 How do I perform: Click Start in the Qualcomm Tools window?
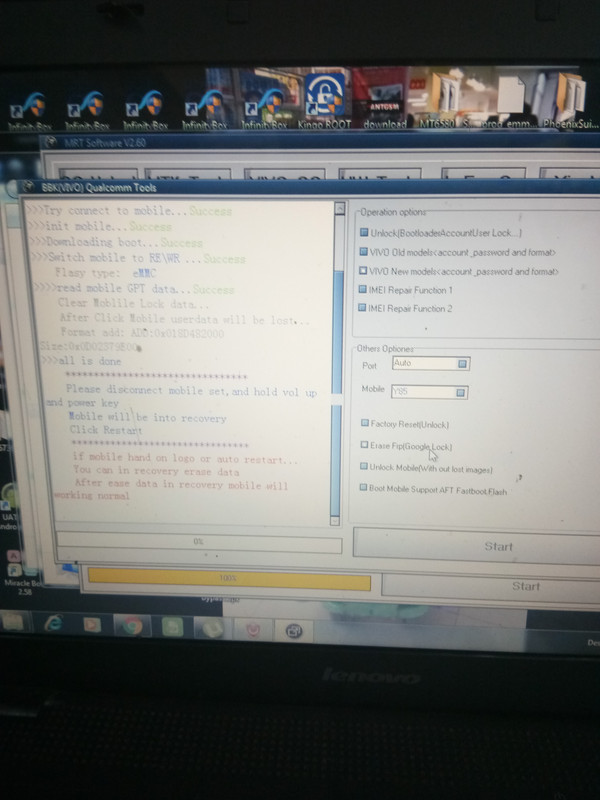[x=498, y=546]
